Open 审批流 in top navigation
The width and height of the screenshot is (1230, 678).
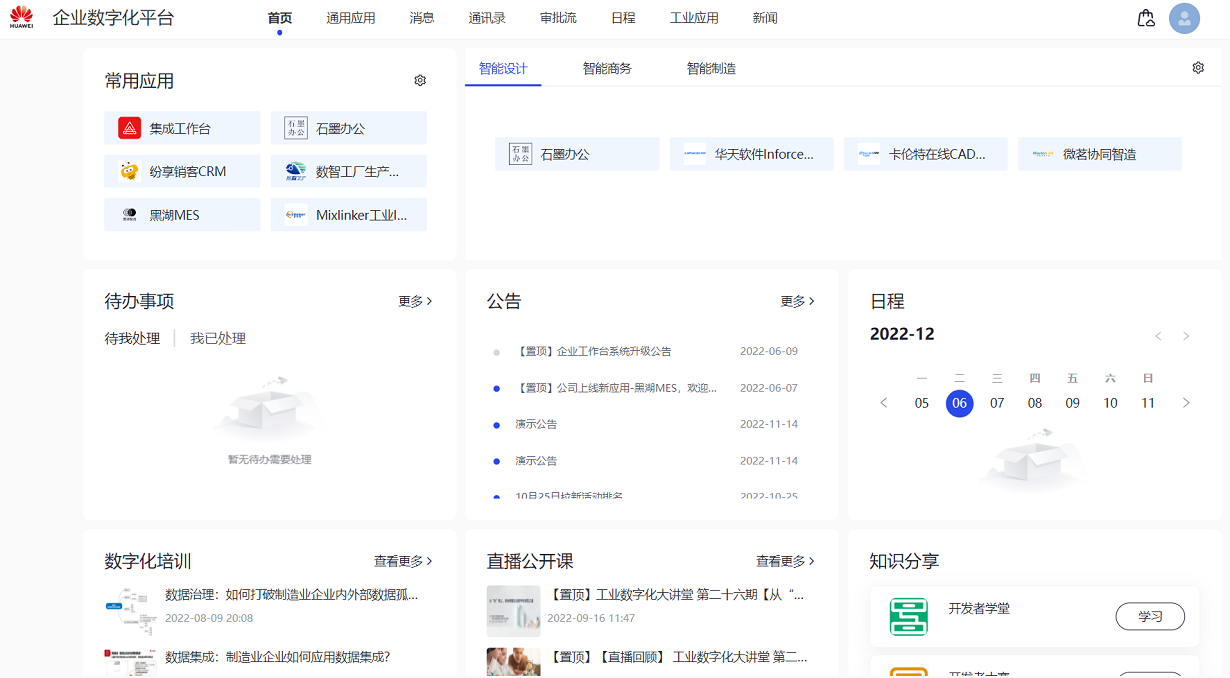558,18
